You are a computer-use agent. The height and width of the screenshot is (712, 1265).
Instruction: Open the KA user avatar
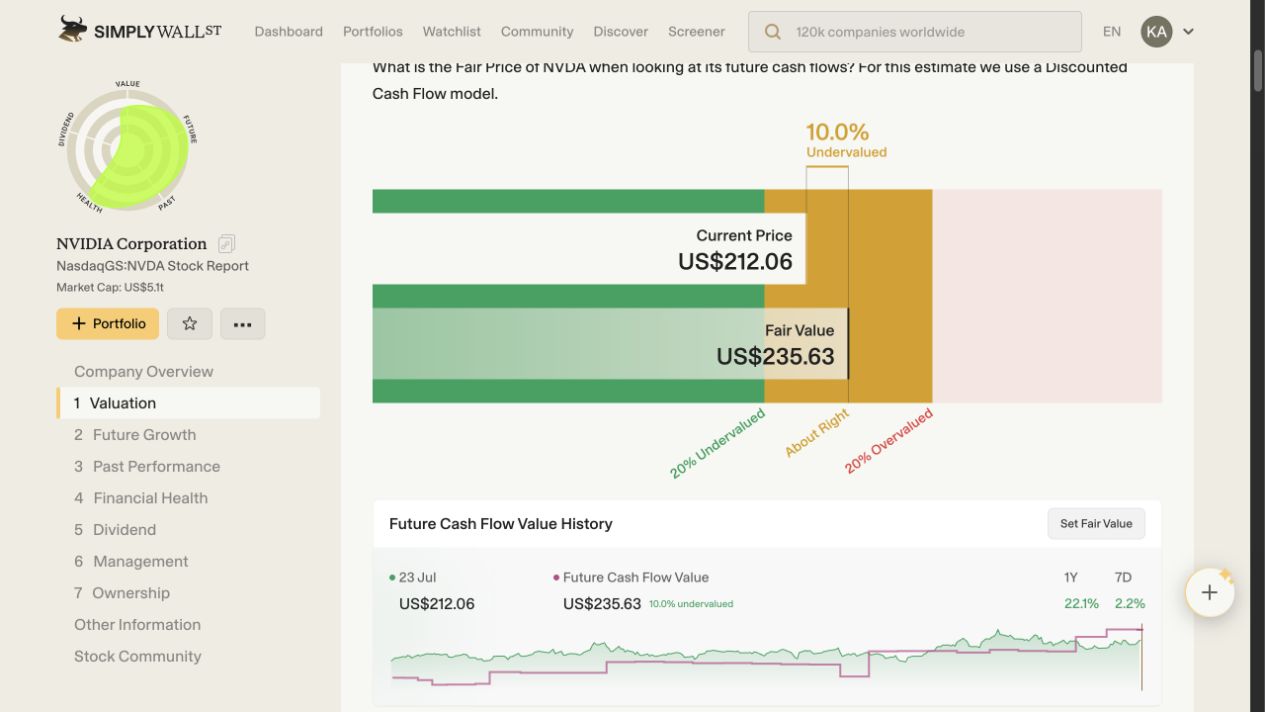[1156, 32]
